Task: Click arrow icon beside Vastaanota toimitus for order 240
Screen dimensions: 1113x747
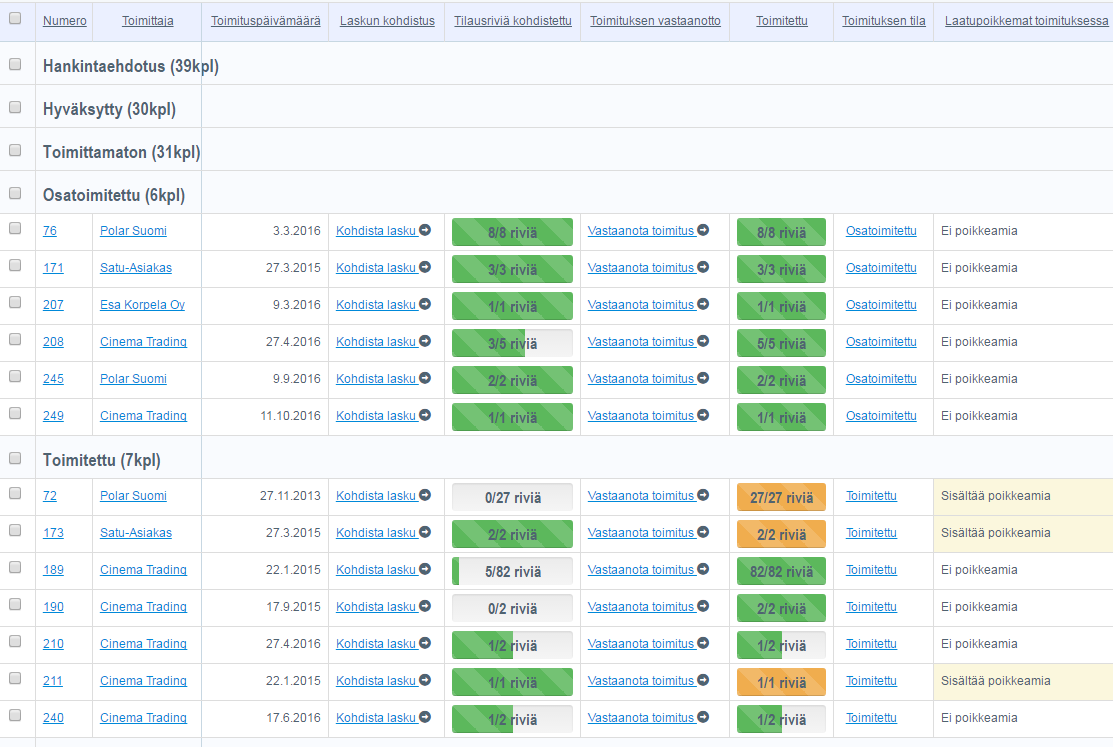Action: (703, 718)
